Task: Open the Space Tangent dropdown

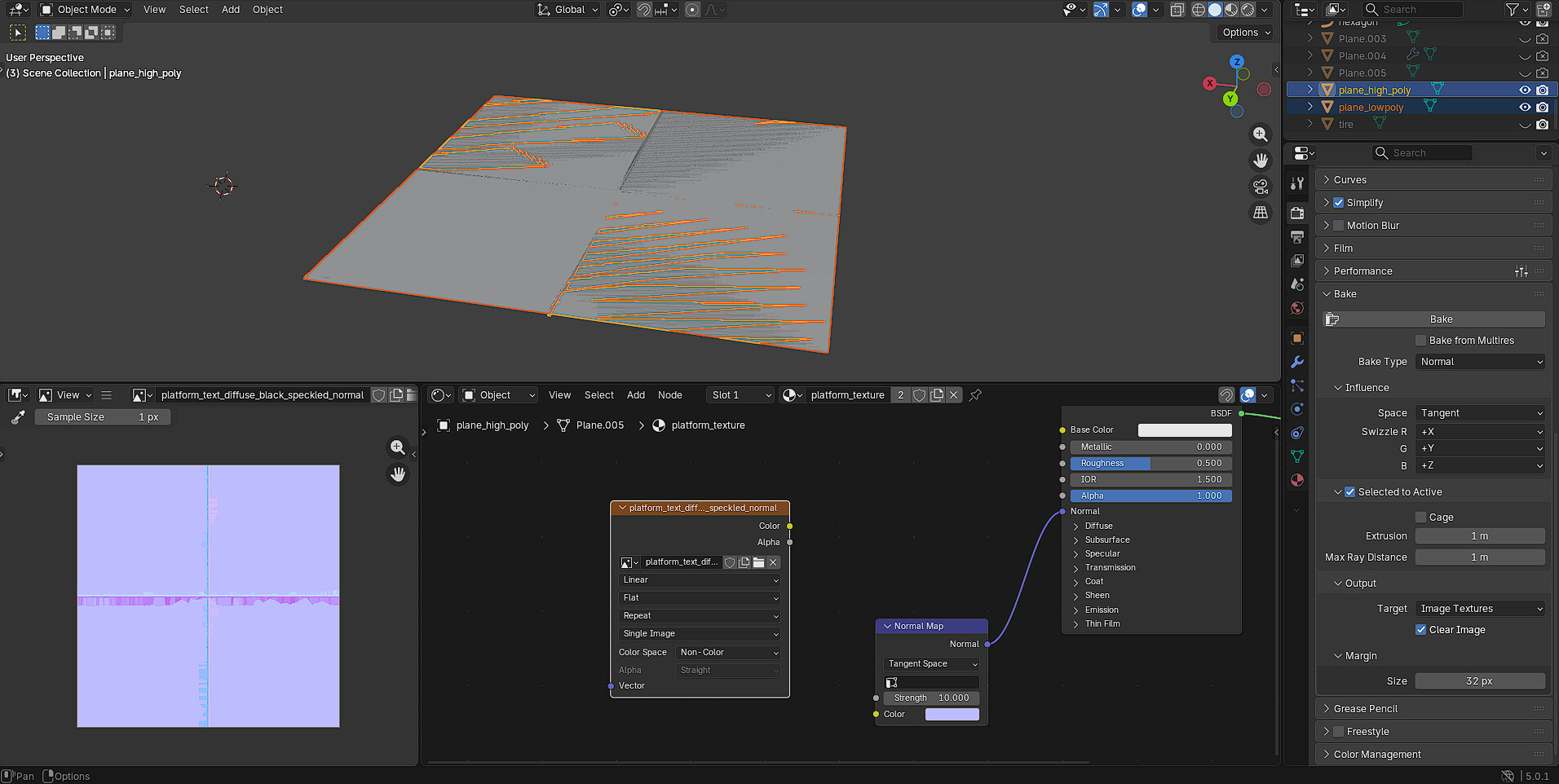Action: pos(1480,413)
